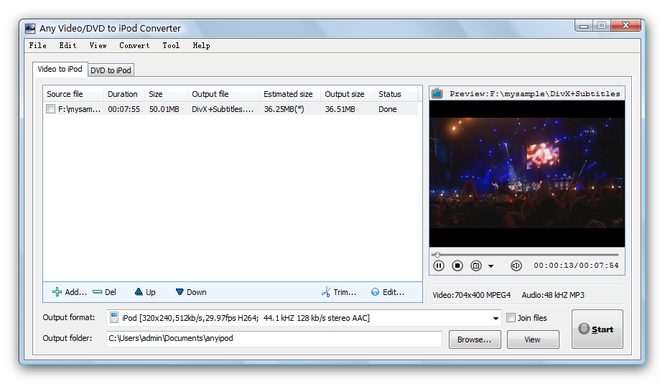Click the snapshot icon in preview controls
The image size is (665, 384).
pos(476,266)
